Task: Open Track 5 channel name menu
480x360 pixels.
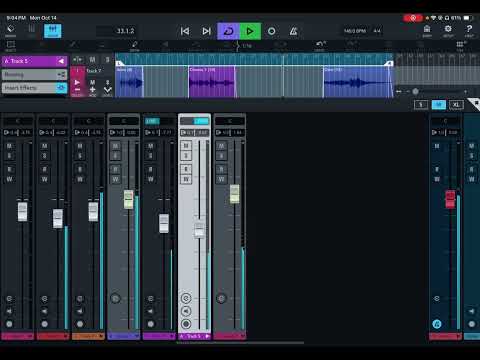Action: click(x=194, y=336)
